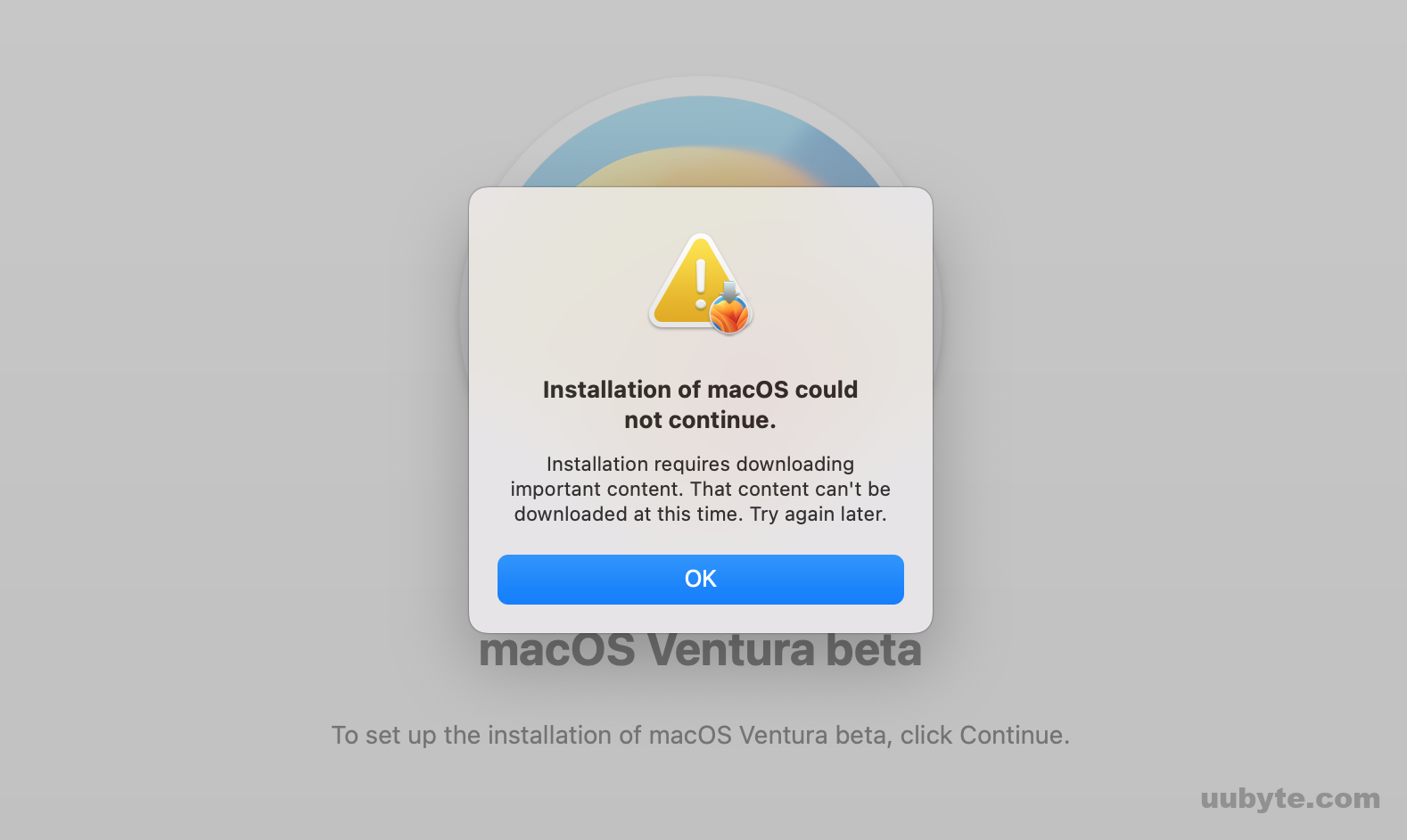This screenshot has height=840, width=1407.
Task: Click the 'Installation requires downloading' message line
Action: (700, 464)
